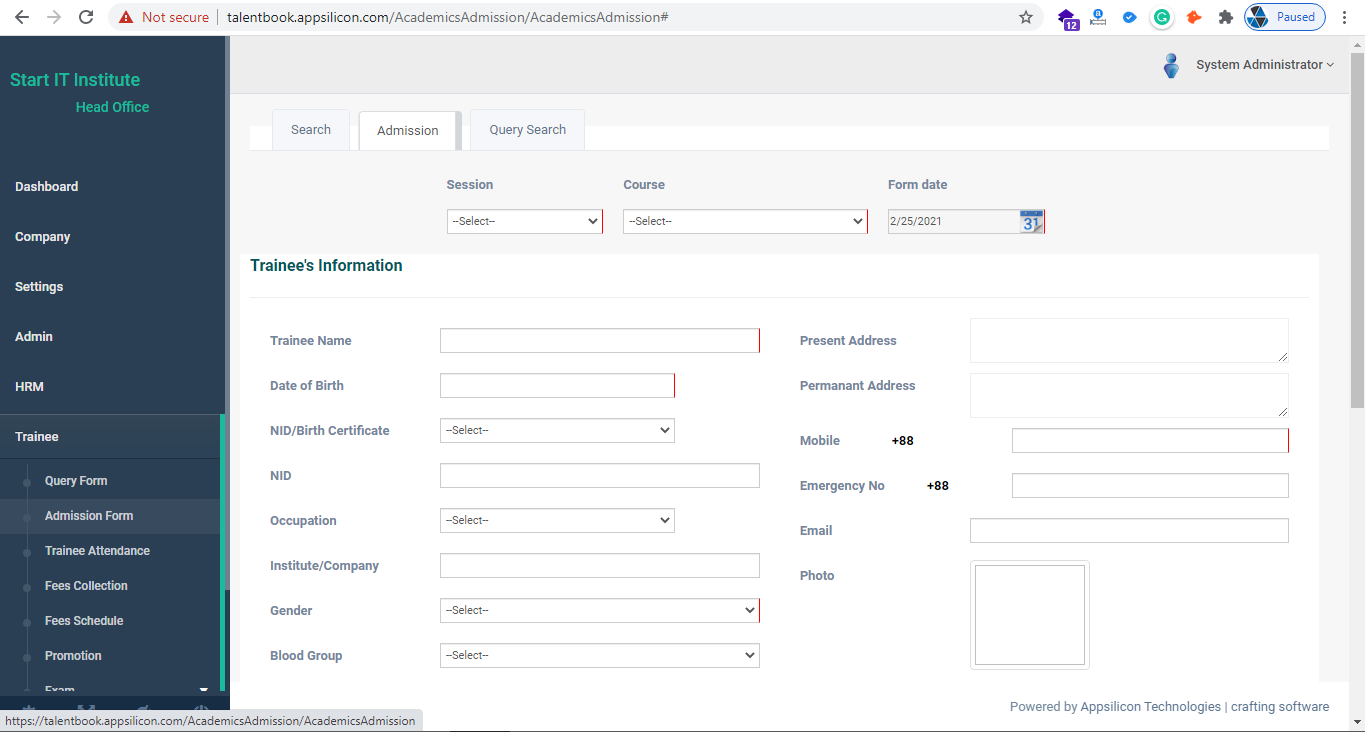
Task: Click the Trainee Name input field
Action: click(599, 341)
